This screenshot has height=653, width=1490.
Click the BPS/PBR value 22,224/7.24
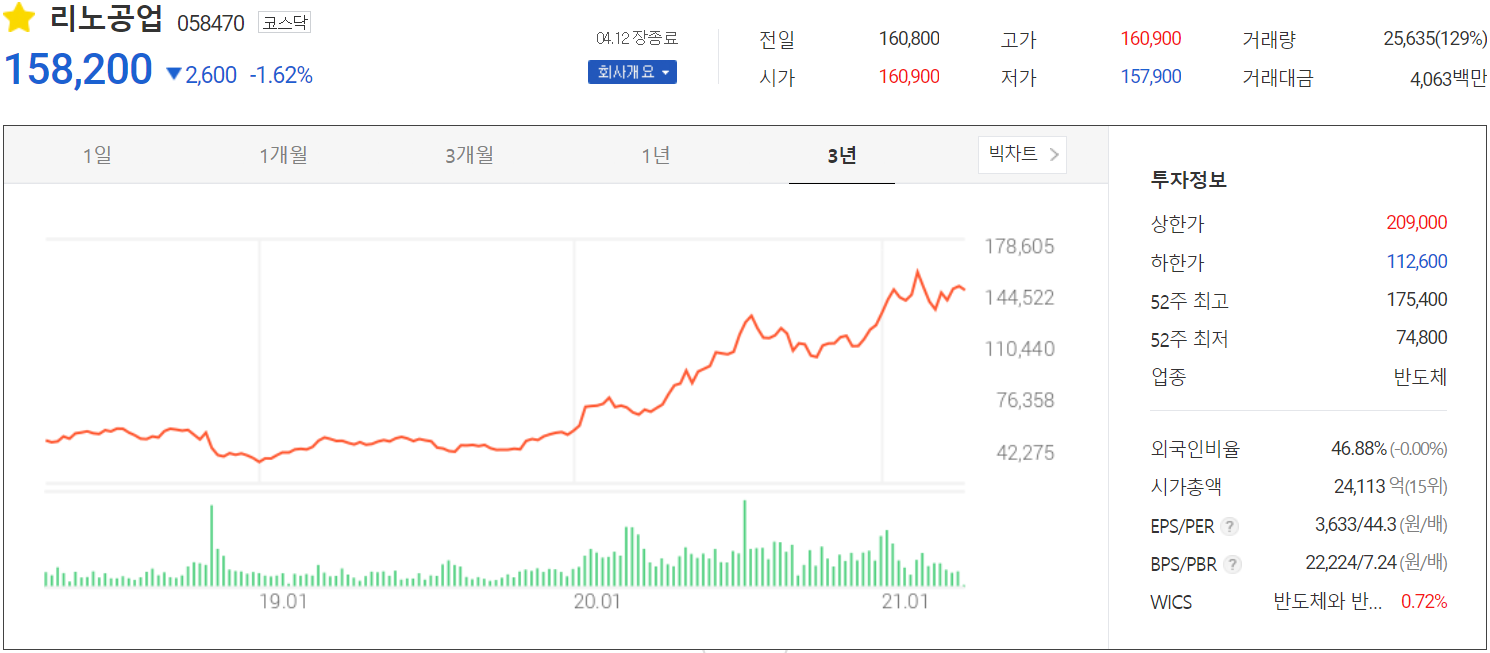pos(1350,563)
